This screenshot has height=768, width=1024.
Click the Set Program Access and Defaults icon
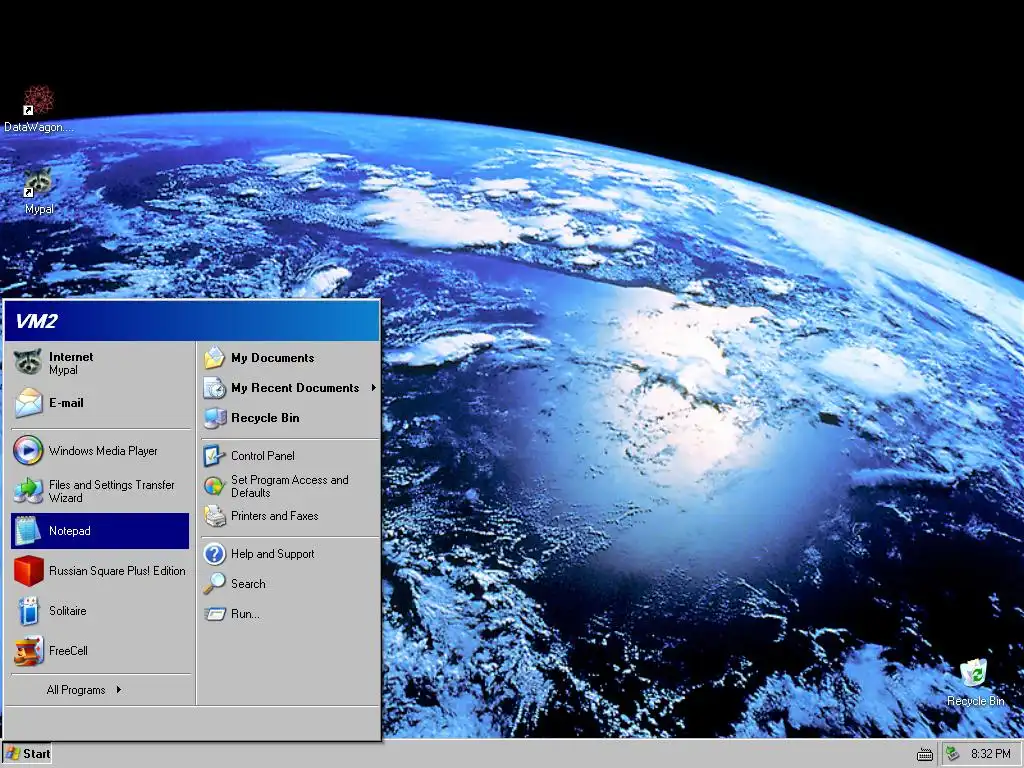click(214, 486)
